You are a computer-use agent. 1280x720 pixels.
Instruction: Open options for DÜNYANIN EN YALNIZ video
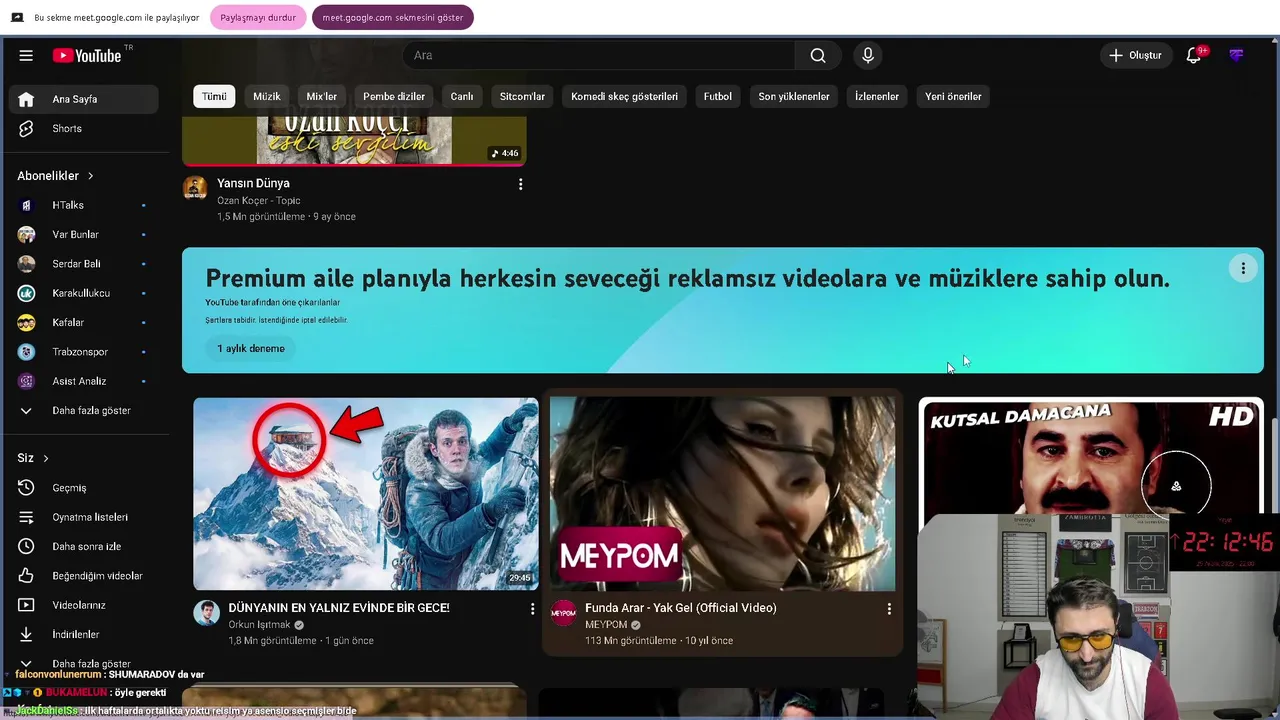[x=532, y=609]
